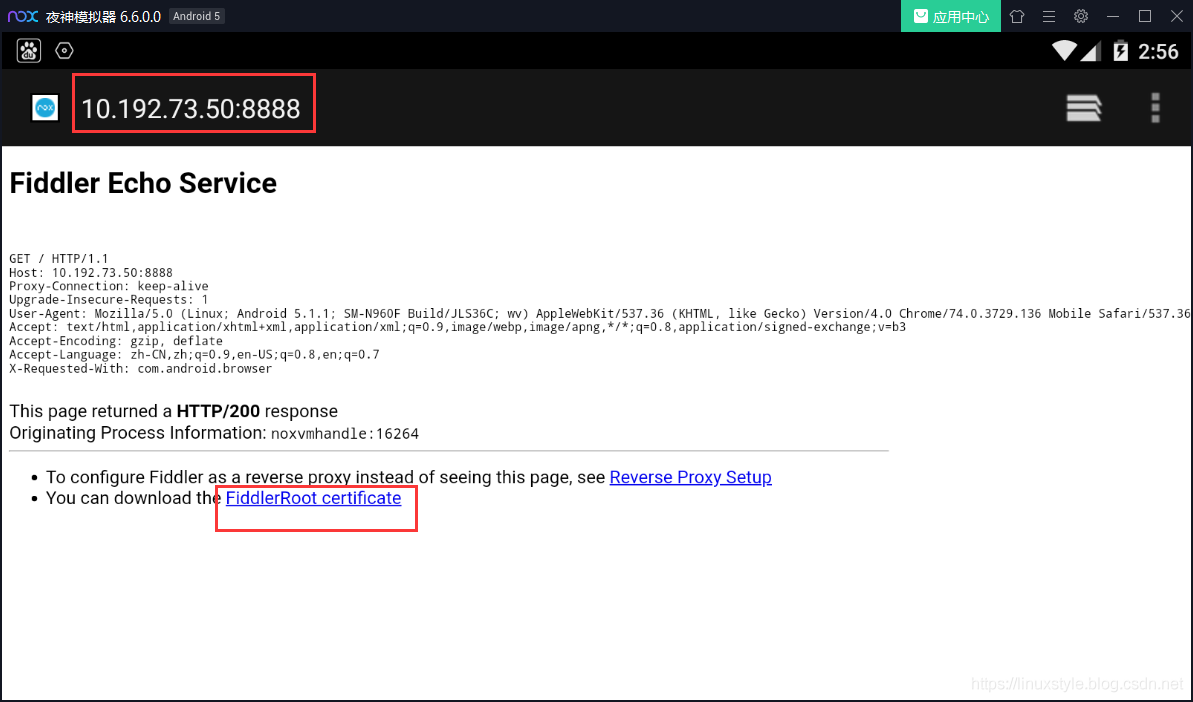Click the noxvmhandle:16264 process text
This screenshot has width=1193, height=702.
pyautogui.click(x=345, y=434)
